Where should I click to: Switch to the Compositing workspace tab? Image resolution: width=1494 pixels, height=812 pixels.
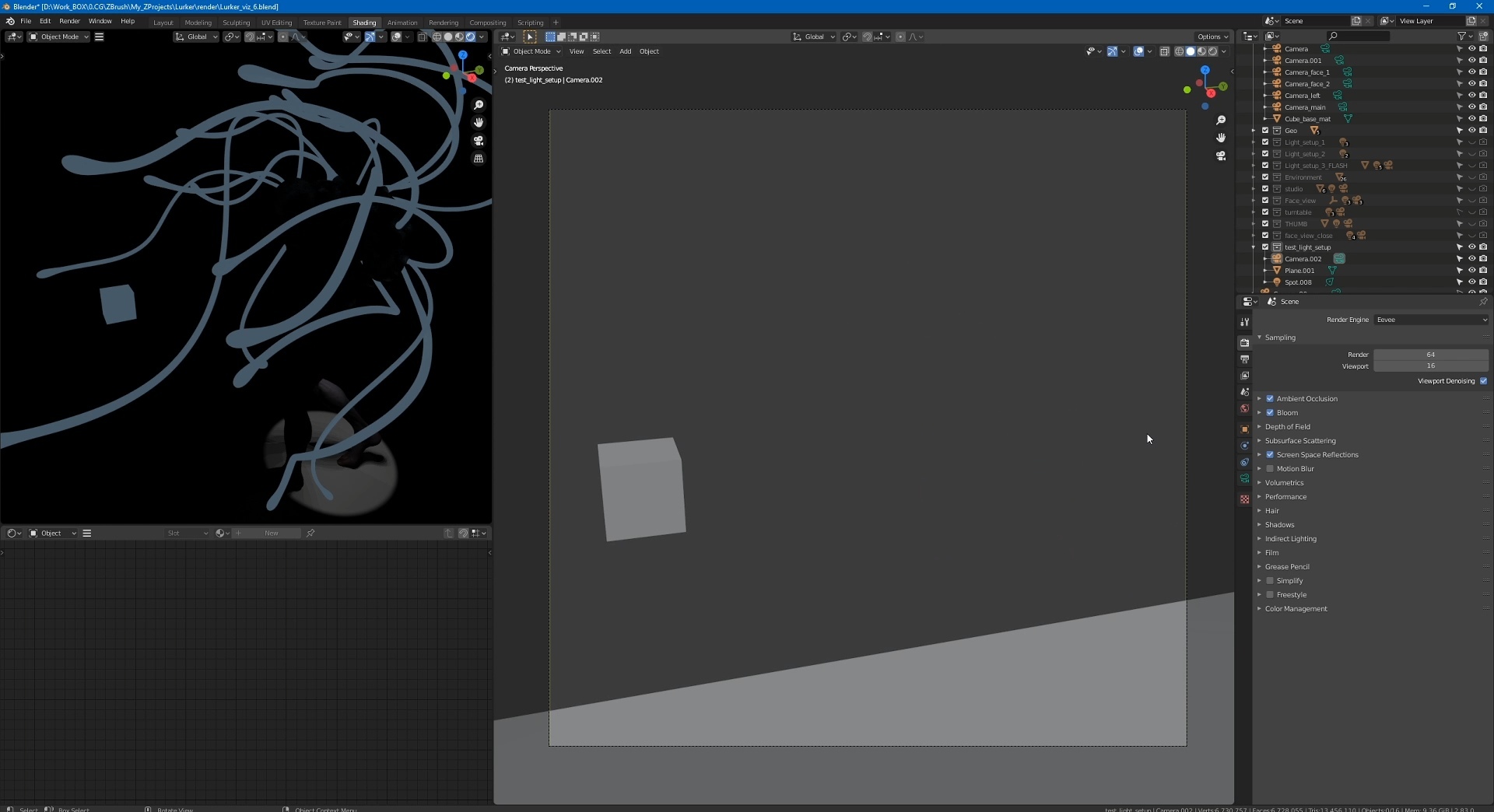pyautogui.click(x=487, y=23)
